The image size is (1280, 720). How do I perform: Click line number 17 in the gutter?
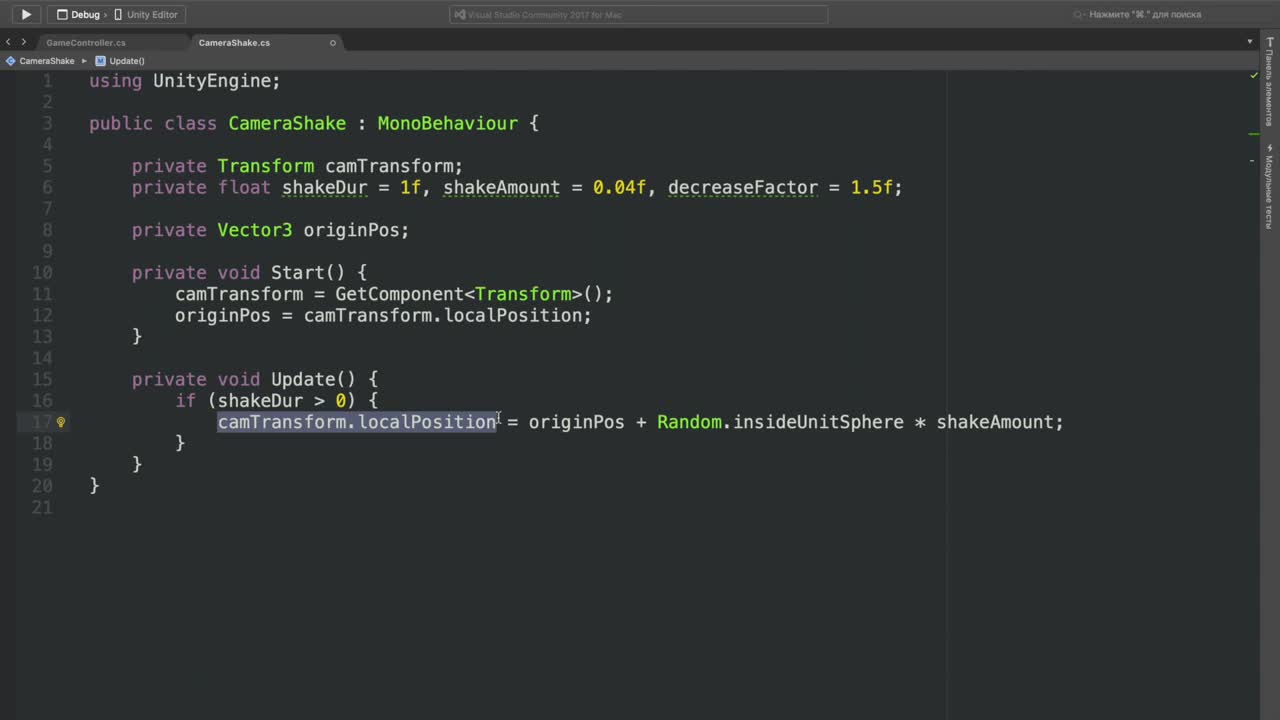[41, 422]
